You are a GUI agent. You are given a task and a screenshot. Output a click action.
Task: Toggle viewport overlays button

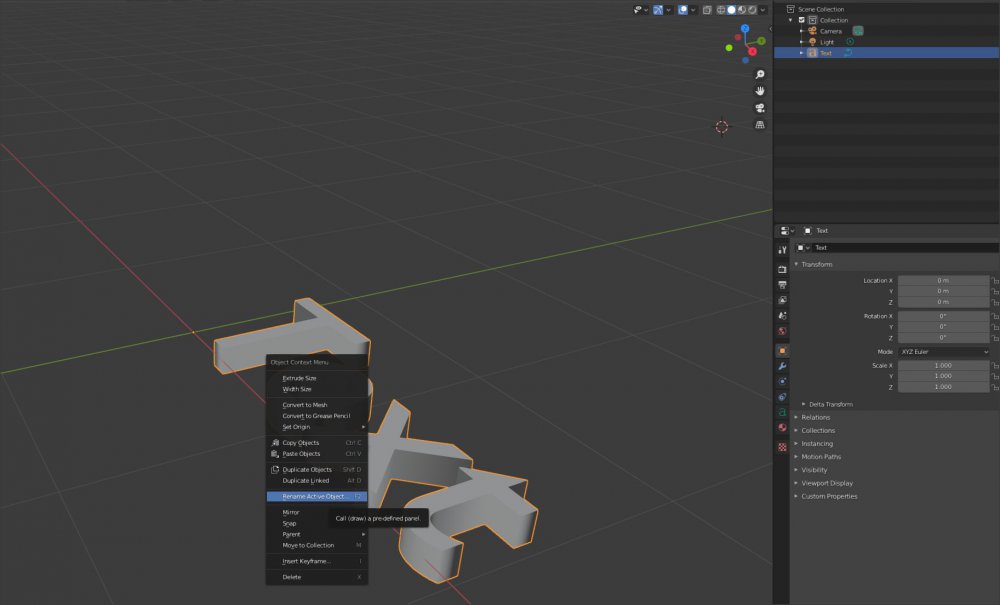(683, 10)
